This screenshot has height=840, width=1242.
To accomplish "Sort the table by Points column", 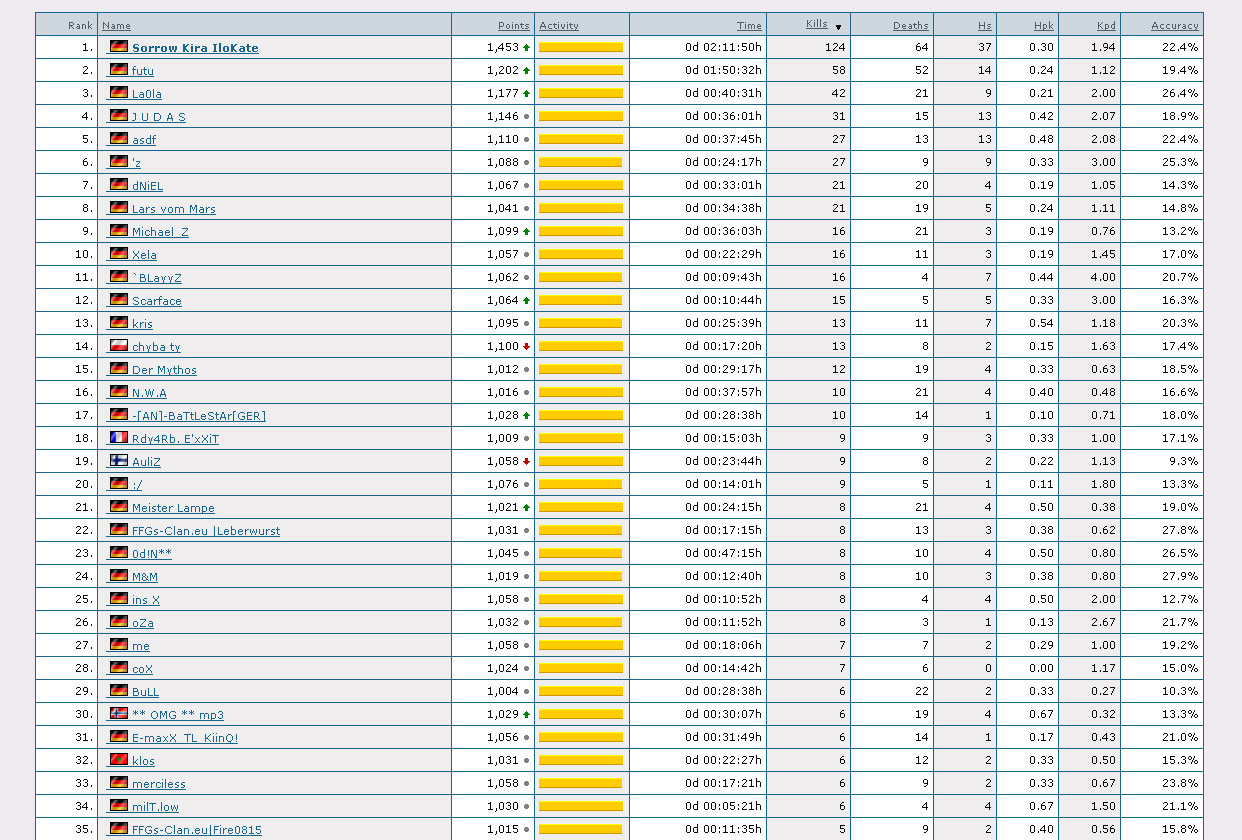I will 513,26.
